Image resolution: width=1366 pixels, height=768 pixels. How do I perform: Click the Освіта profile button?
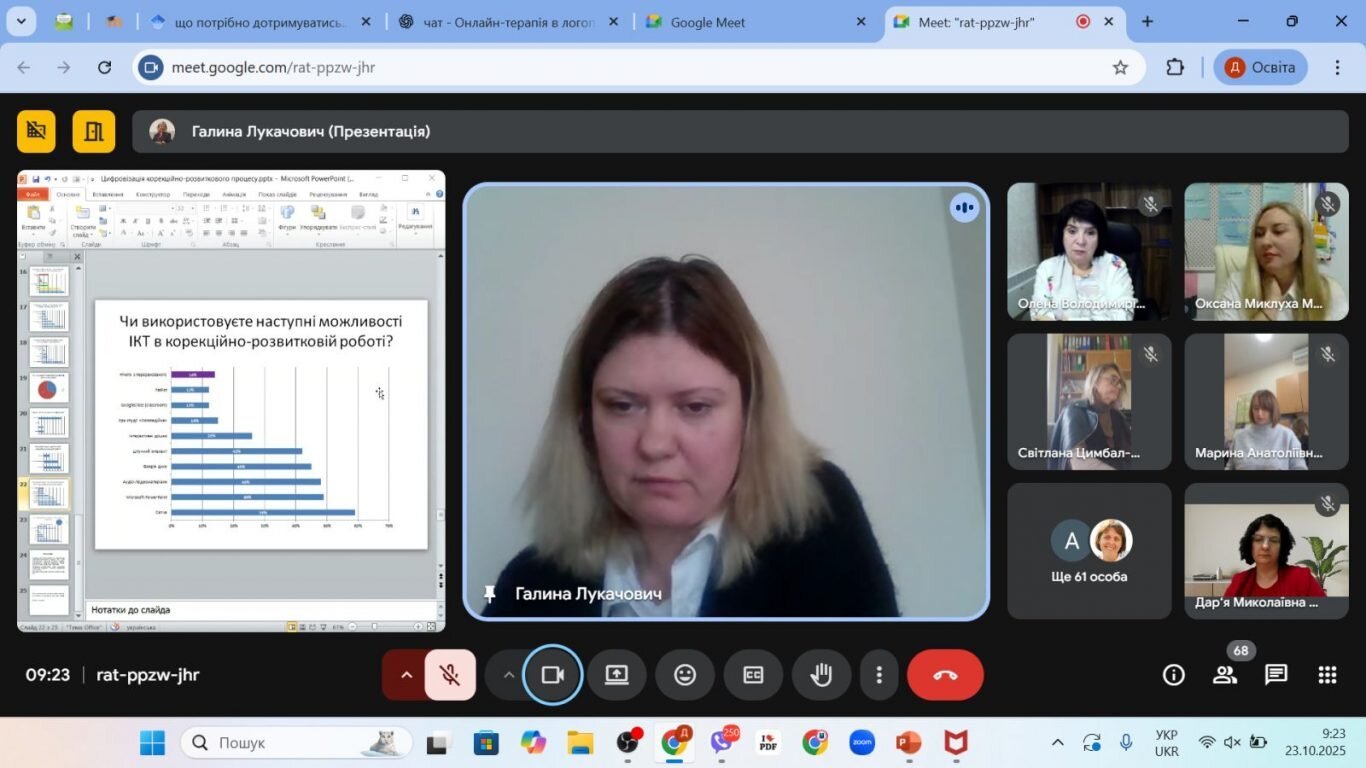(x=1261, y=67)
